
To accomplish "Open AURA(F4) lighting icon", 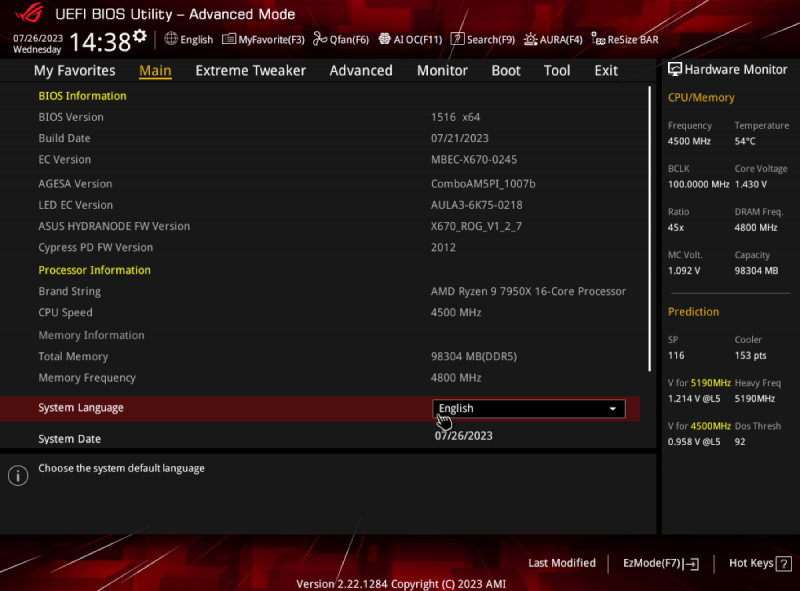I will (531, 39).
